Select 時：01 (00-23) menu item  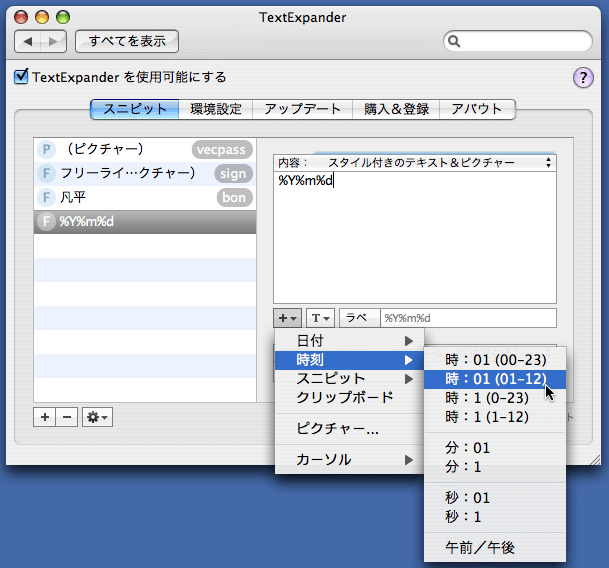click(495, 360)
